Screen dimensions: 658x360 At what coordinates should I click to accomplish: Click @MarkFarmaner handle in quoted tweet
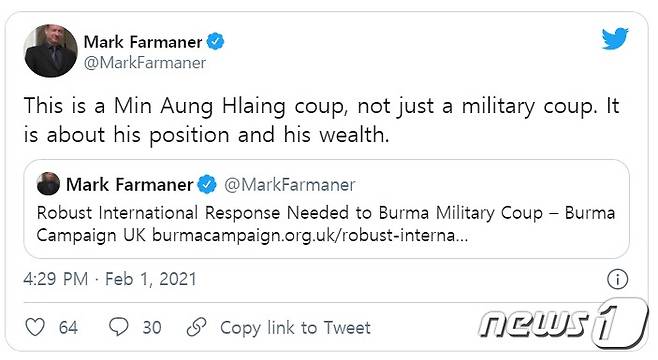click(x=290, y=185)
